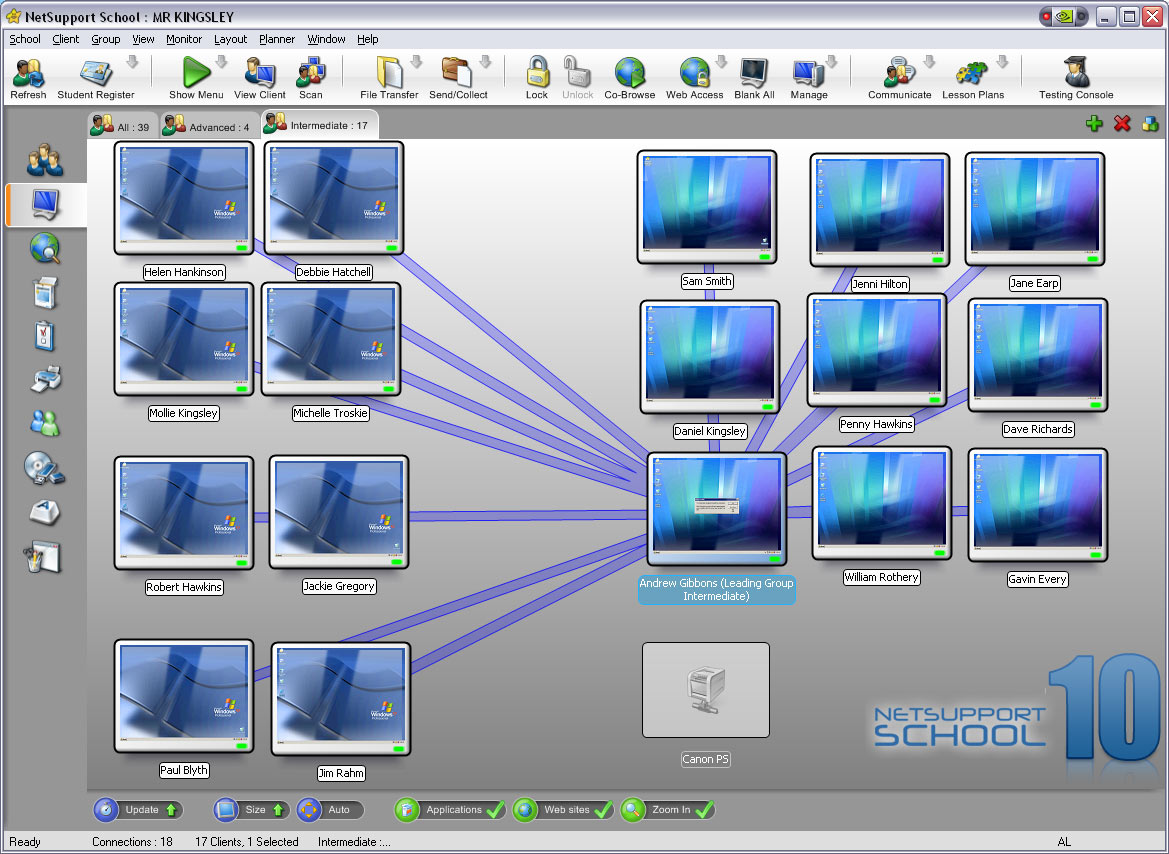Screen dimensions: 1169x854
Task: Select Helen Hankinson thumbnail
Action: [184, 198]
